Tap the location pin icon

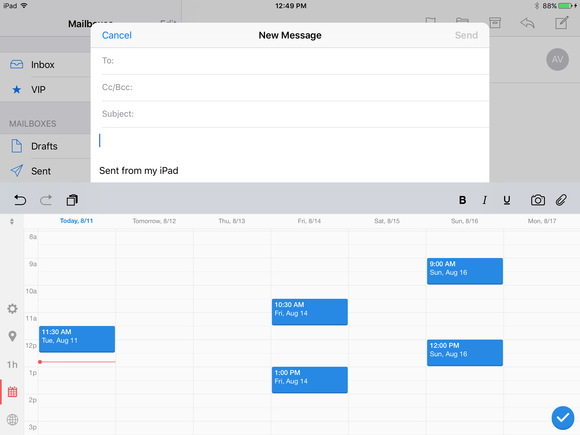pyautogui.click(x=12, y=336)
